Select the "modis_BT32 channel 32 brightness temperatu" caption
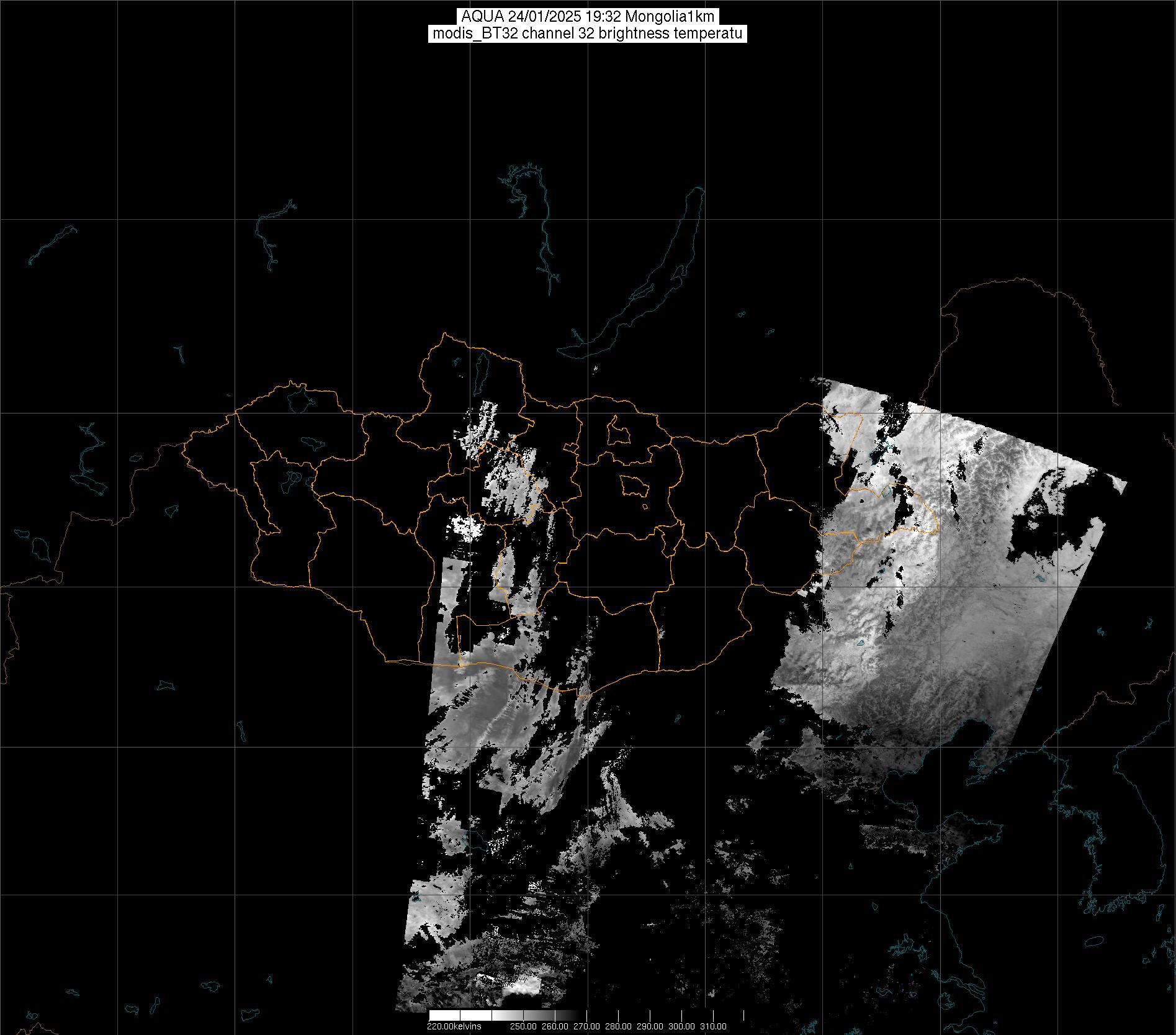Viewport: 1176px width, 1035px height. click(588, 34)
